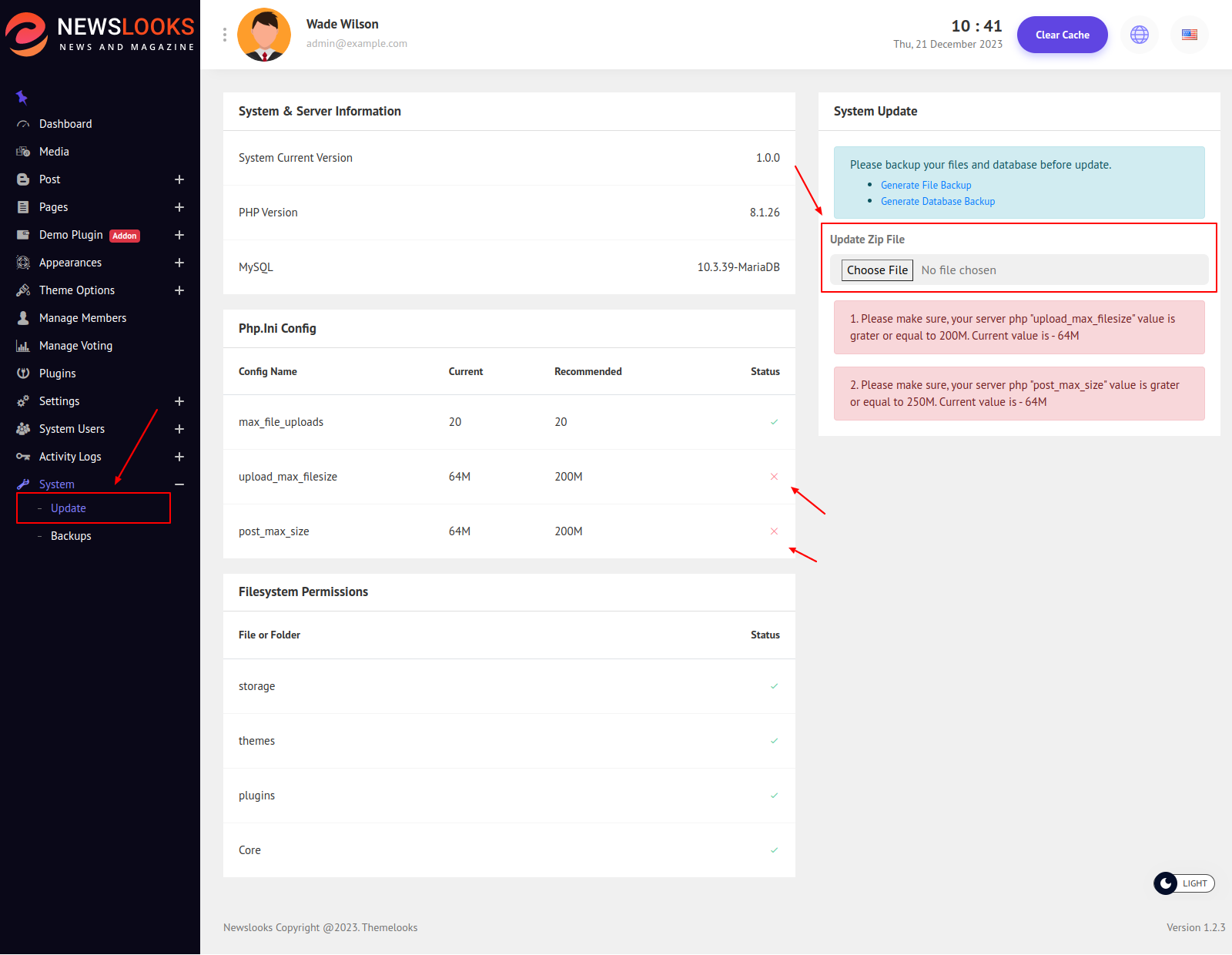1232x955 pixels.
Task: Open the US flag language selector
Action: (1189, 35)
